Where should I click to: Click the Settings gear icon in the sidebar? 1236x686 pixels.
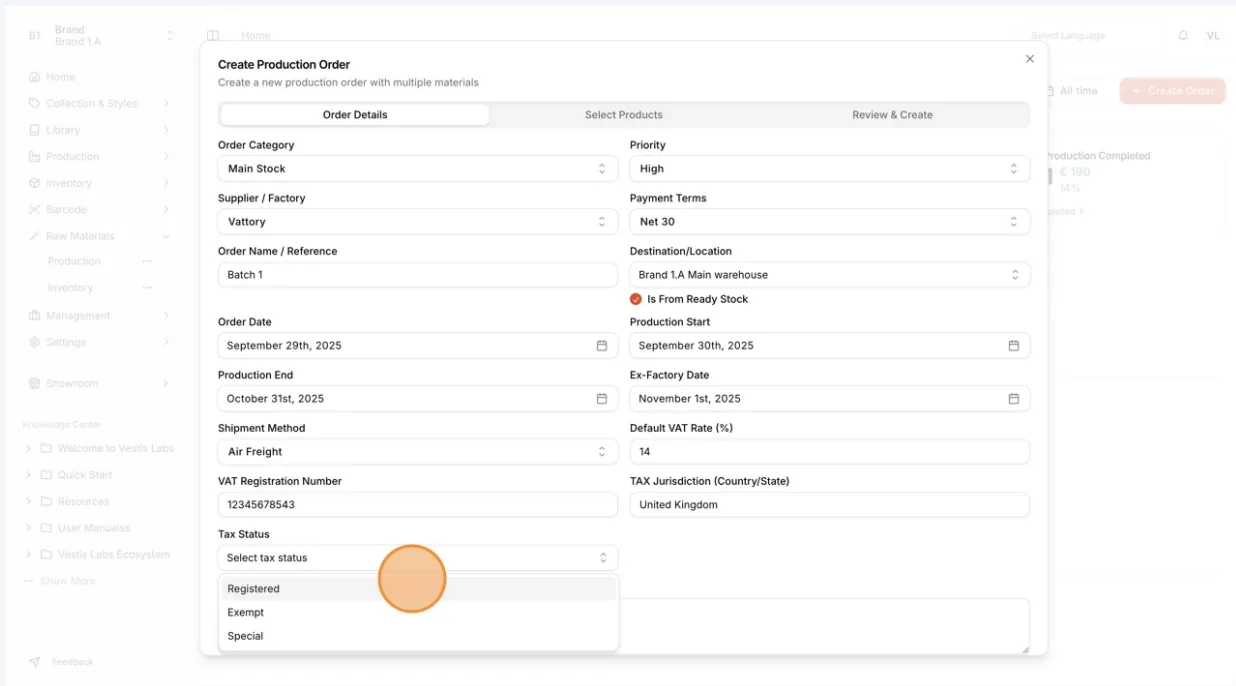click(x=35, y=342)
